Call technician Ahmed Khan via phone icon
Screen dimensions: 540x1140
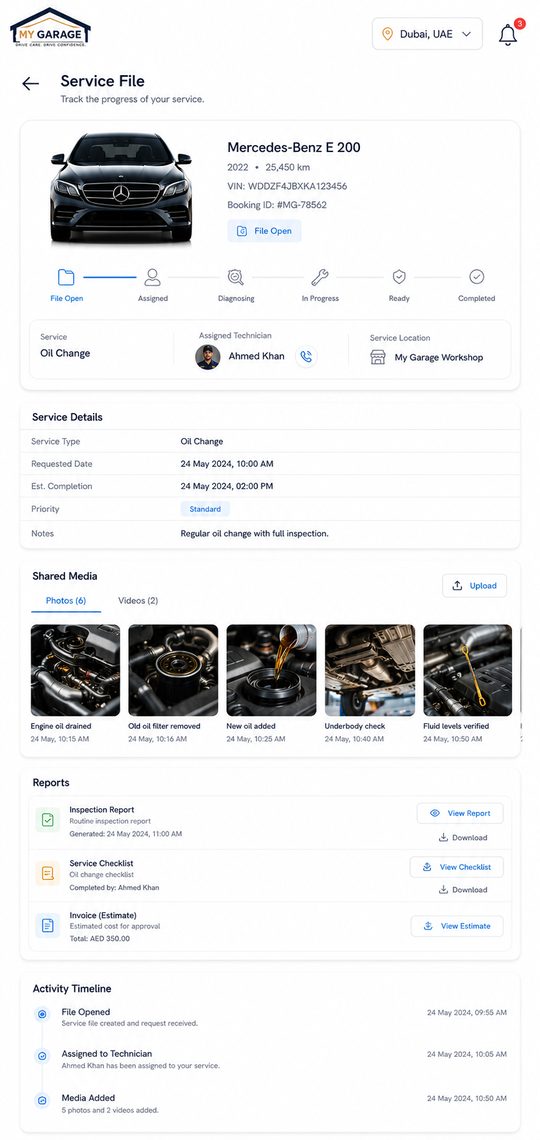pyautogui.click(x=306, y=357)
